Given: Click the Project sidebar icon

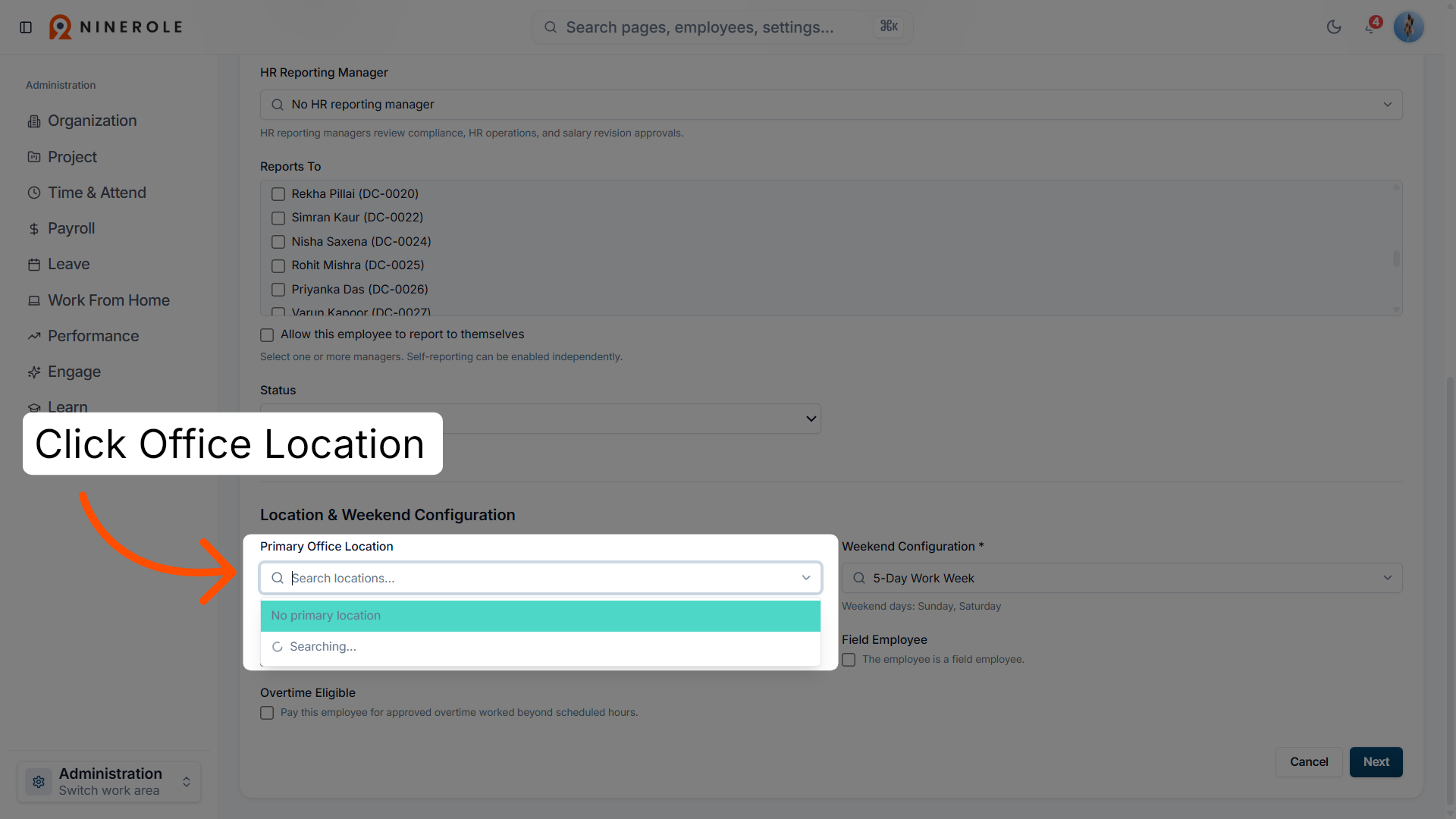Looking at the screenshot, I should [34, 157].
